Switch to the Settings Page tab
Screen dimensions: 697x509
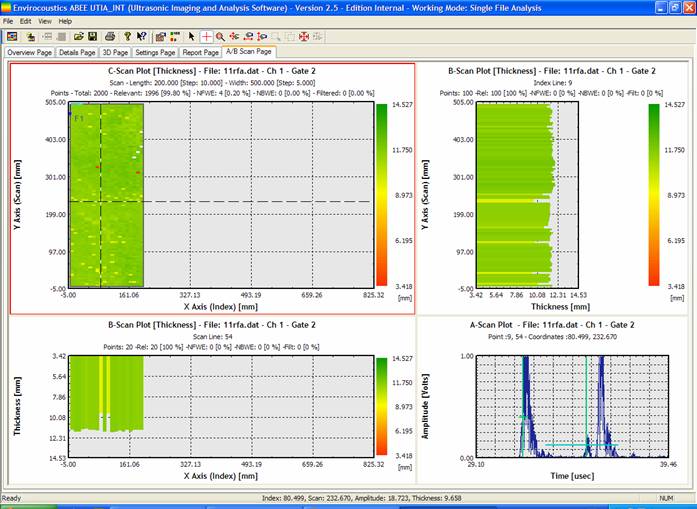(155, 52)
